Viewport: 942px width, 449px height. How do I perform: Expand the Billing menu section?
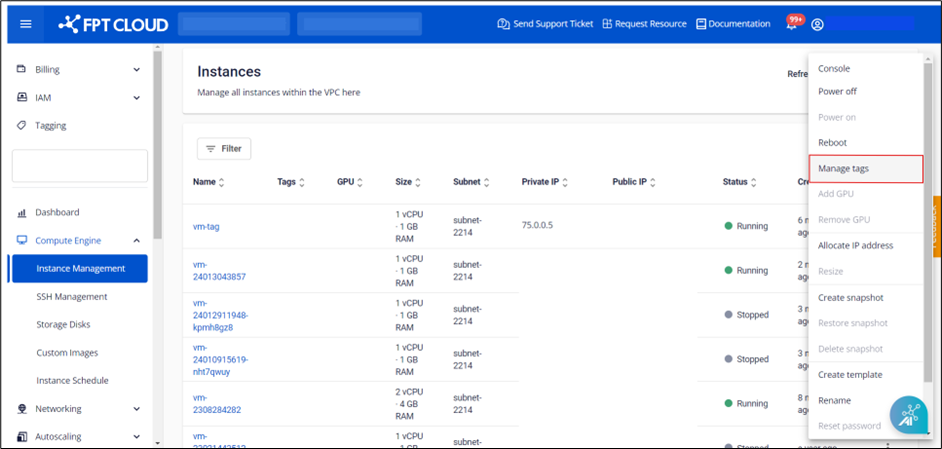tap(136, 70)
